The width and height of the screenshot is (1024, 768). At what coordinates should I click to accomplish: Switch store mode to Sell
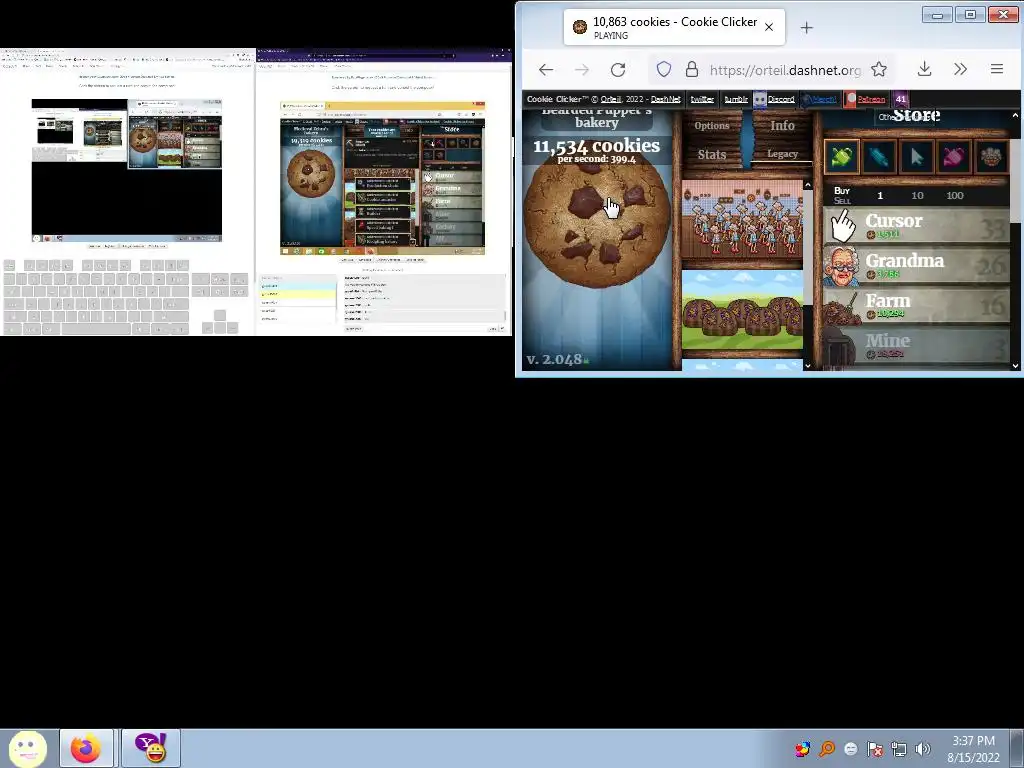coord(842,200)
